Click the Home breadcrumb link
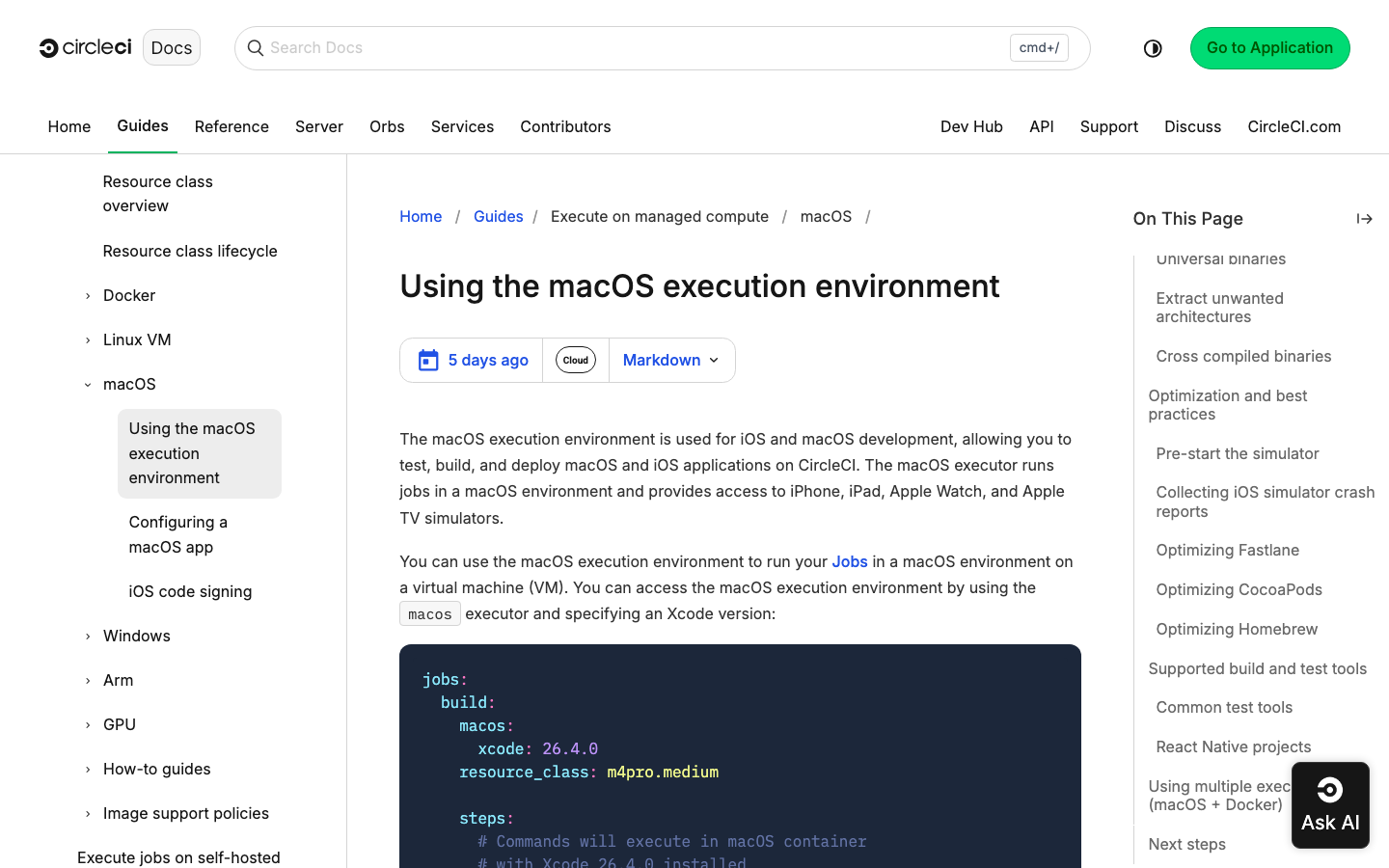This screenshot has height=868, width=1389. pyautogui.click(x=421, y=216)
